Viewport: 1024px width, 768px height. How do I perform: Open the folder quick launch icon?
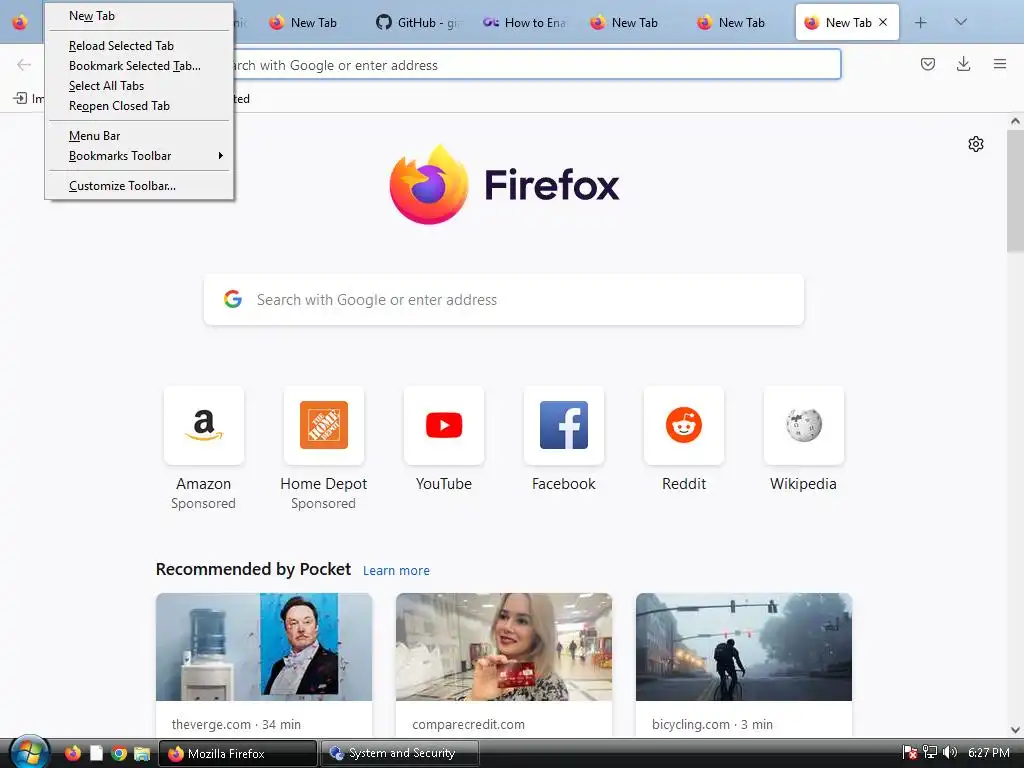pos(142,754)
